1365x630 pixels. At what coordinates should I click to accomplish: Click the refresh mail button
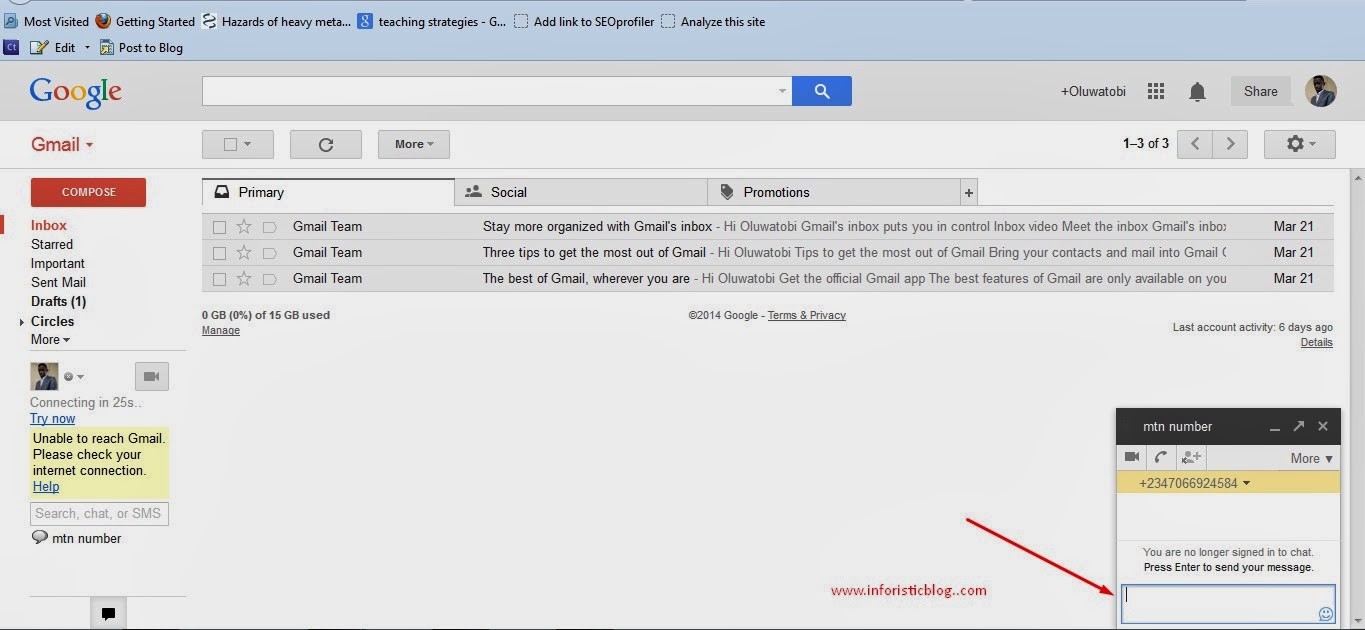[x=326, y=144]
